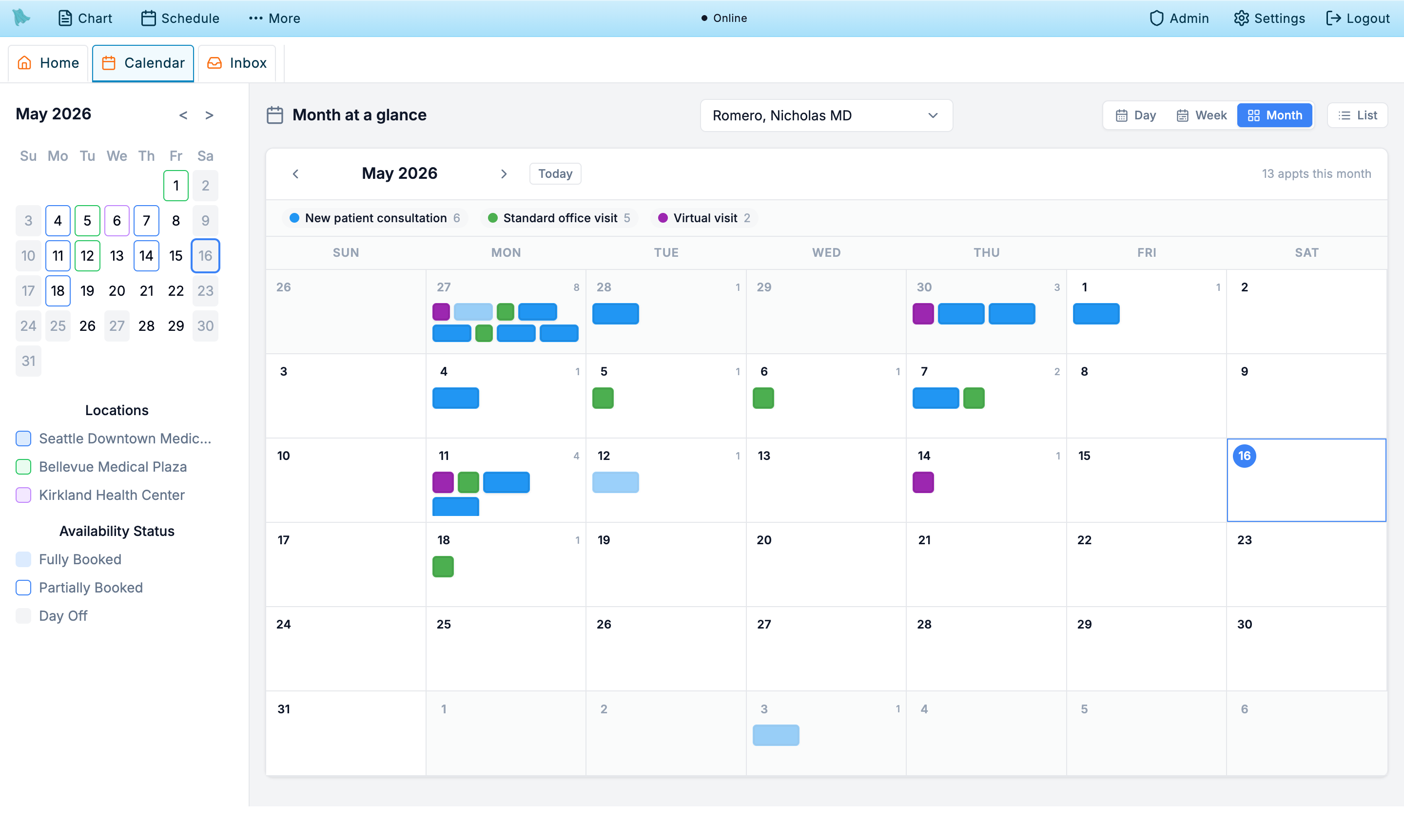Screen dimensions: 1404x840
Task: Open the Romero, Nicholas MD provider dropdown
Action: (826, 115)
